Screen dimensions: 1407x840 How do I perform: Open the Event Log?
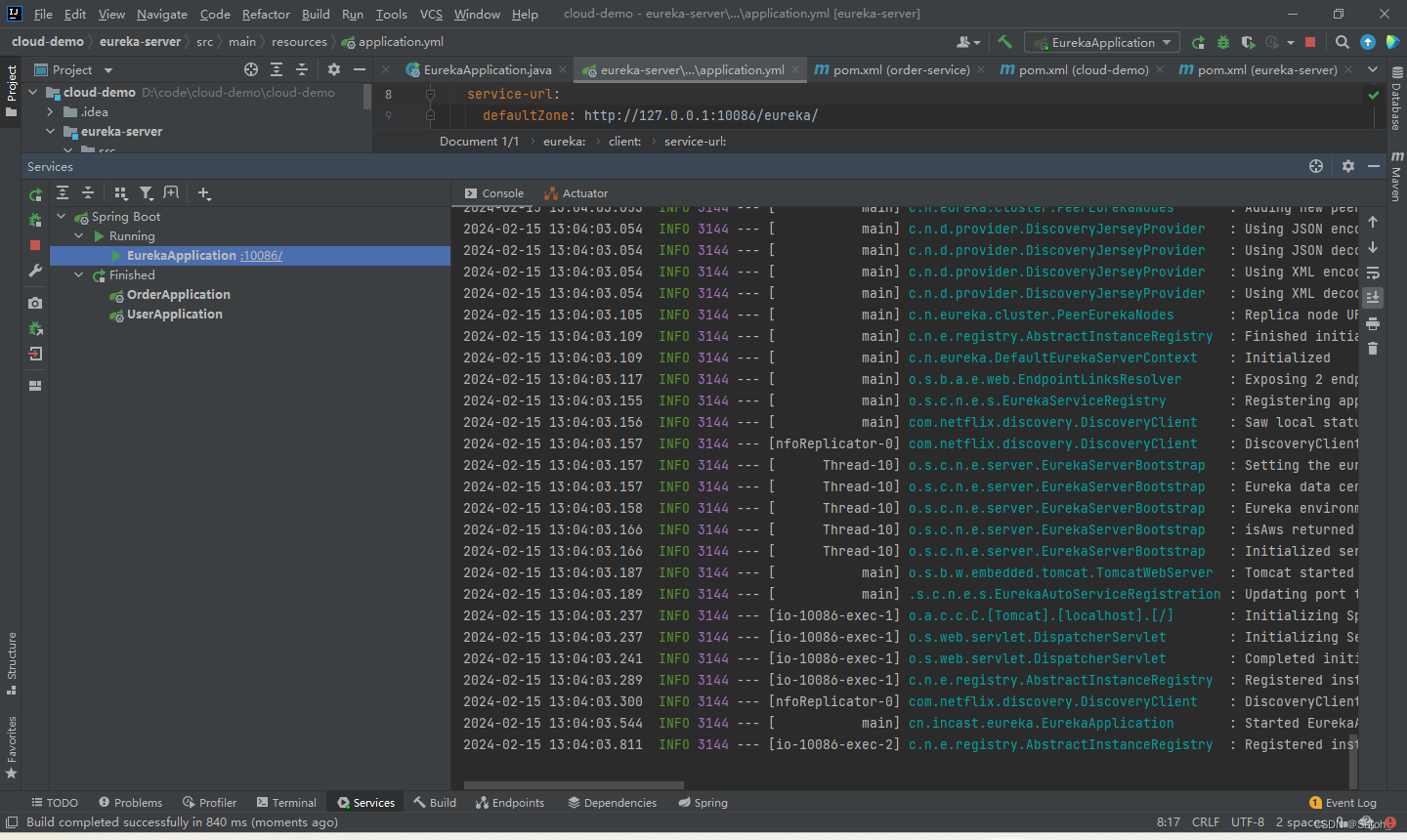(x=1343, y=803)
